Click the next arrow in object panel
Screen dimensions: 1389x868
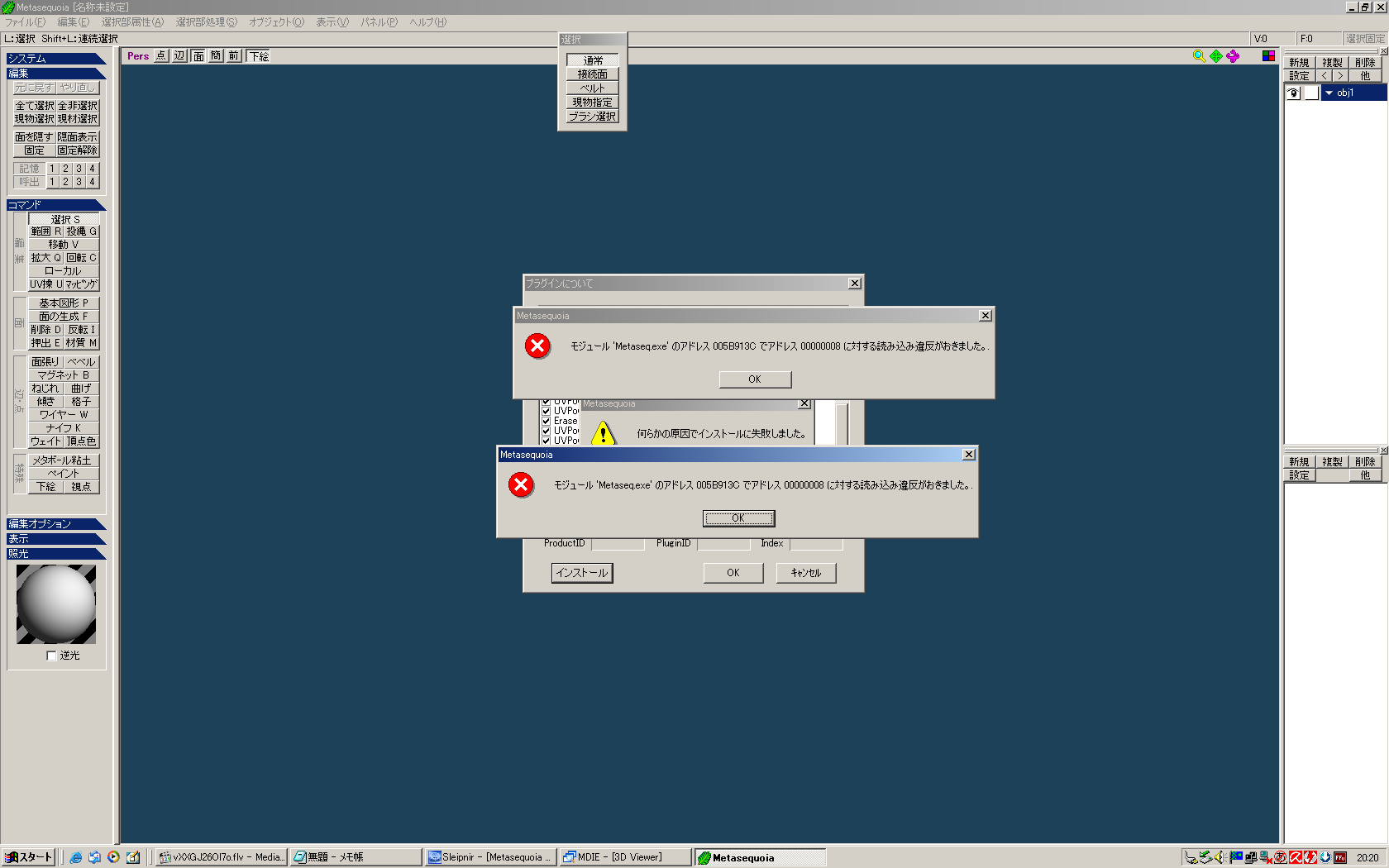(1339, 75)
